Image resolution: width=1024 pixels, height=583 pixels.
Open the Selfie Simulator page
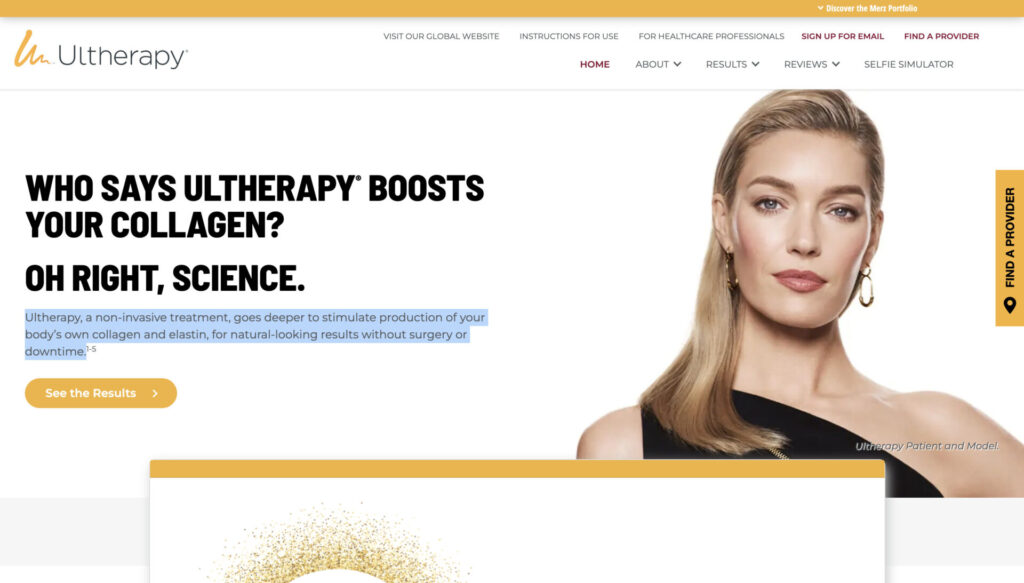908,64
